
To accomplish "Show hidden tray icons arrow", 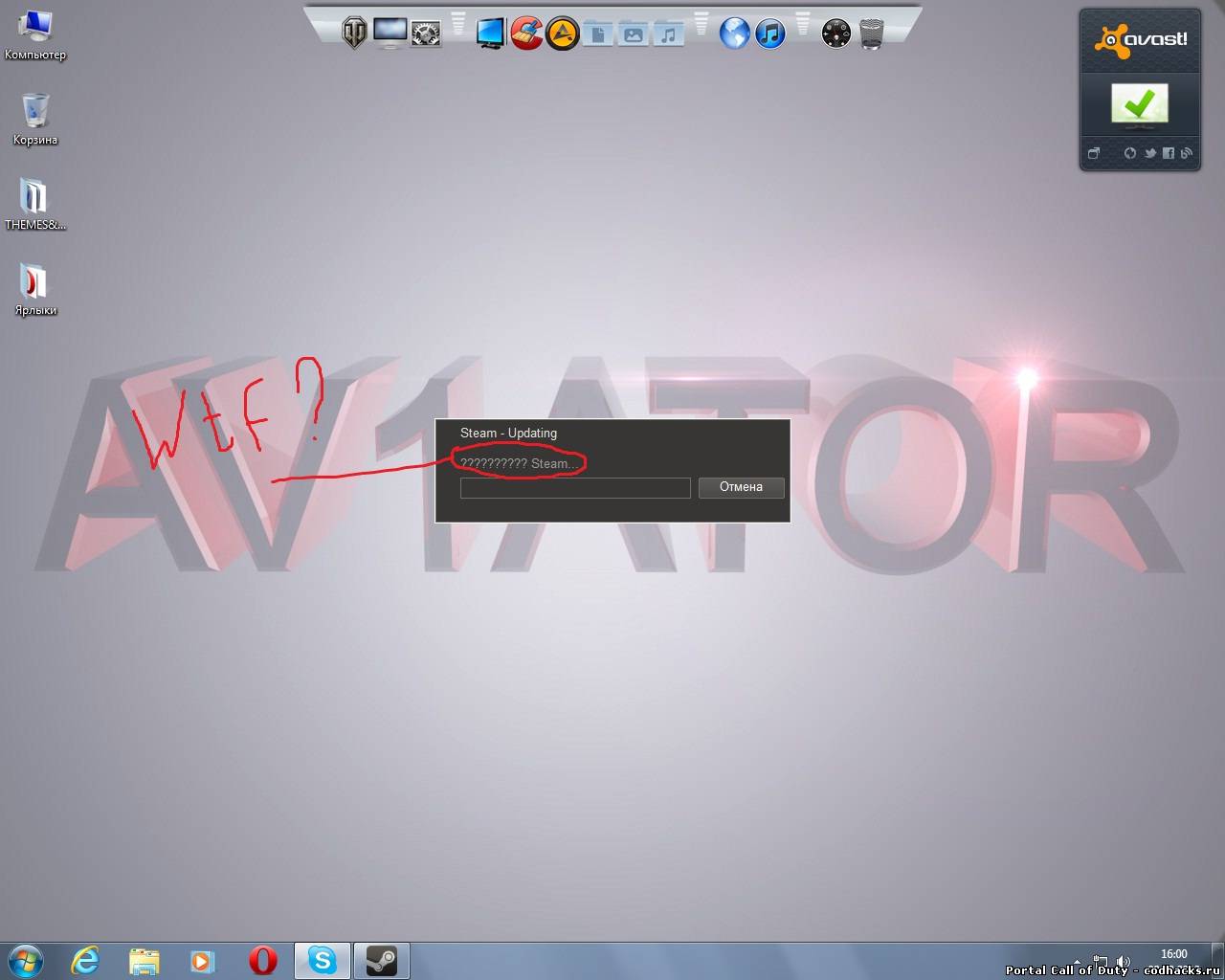I will tap(1078, 961).
